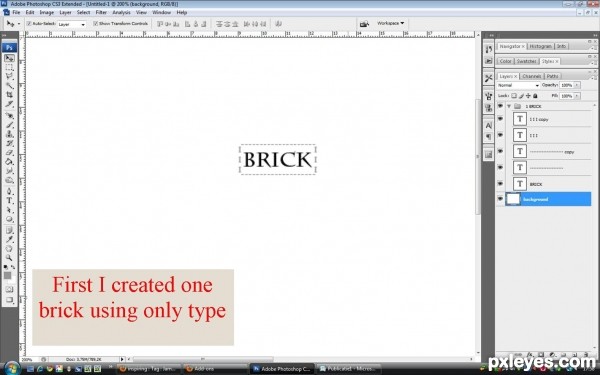Open the Move tool preset picker arrow
Image resolution: width=600 pixels, height=375 pixels.
pos(19,24)
